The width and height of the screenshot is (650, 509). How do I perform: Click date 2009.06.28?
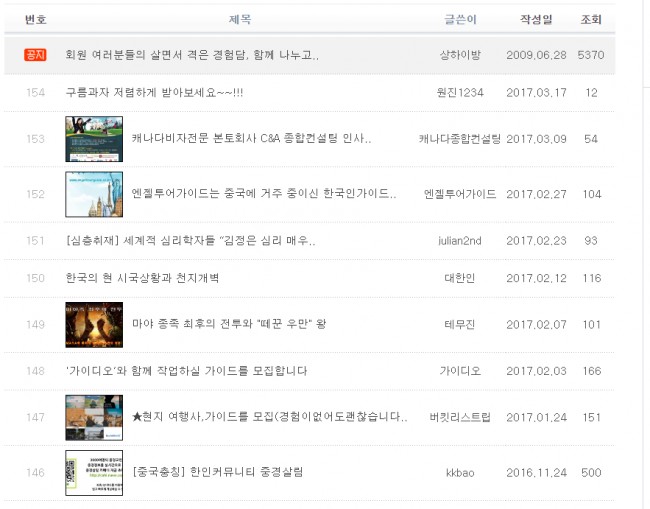coord(536,55)
